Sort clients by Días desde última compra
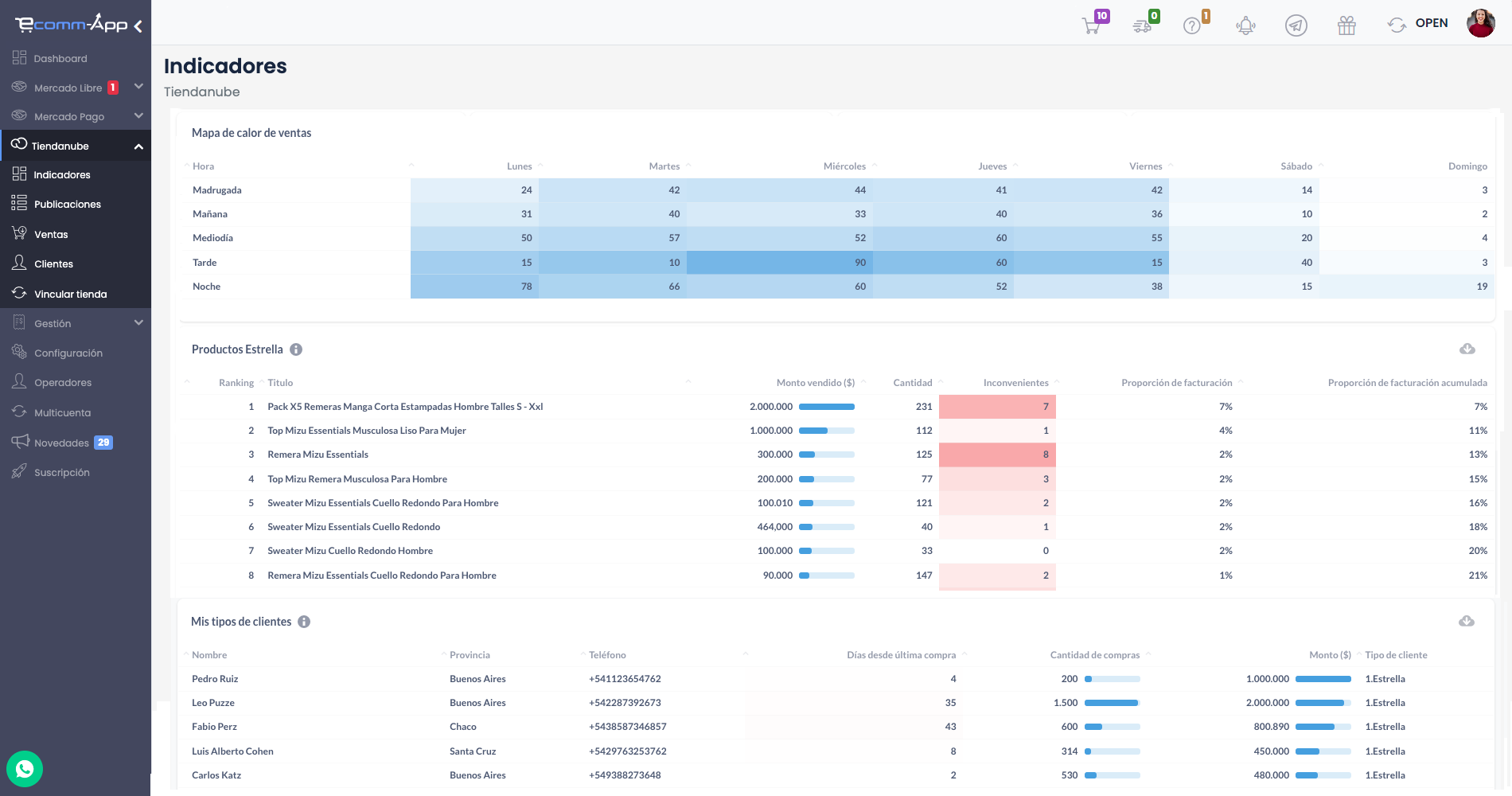Viewport: 1512px width, 796px height. 902,655
